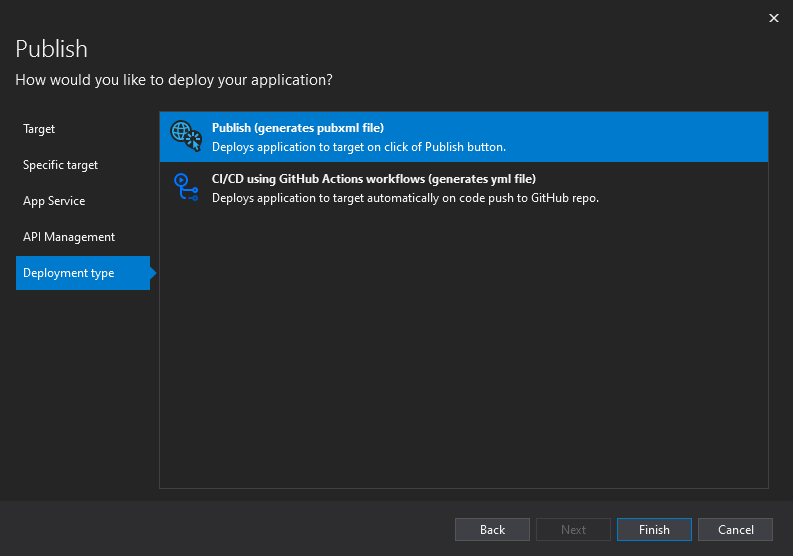Image resolution: width=793 pixels, height=556 pixels.
Task: Jump to the API Management step
Action: (x=69, y=237)
